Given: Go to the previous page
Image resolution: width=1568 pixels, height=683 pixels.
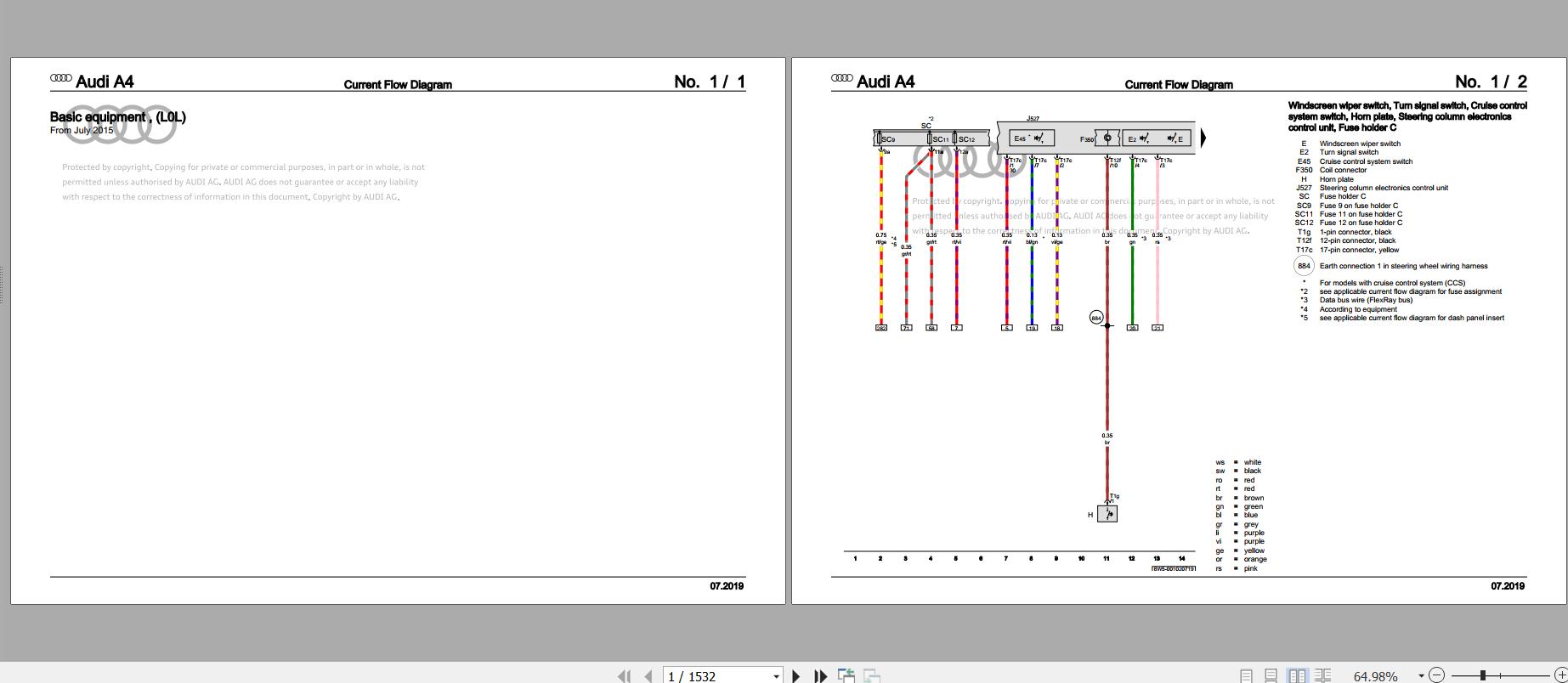Looking at the screenshot, I should (648, 676).
